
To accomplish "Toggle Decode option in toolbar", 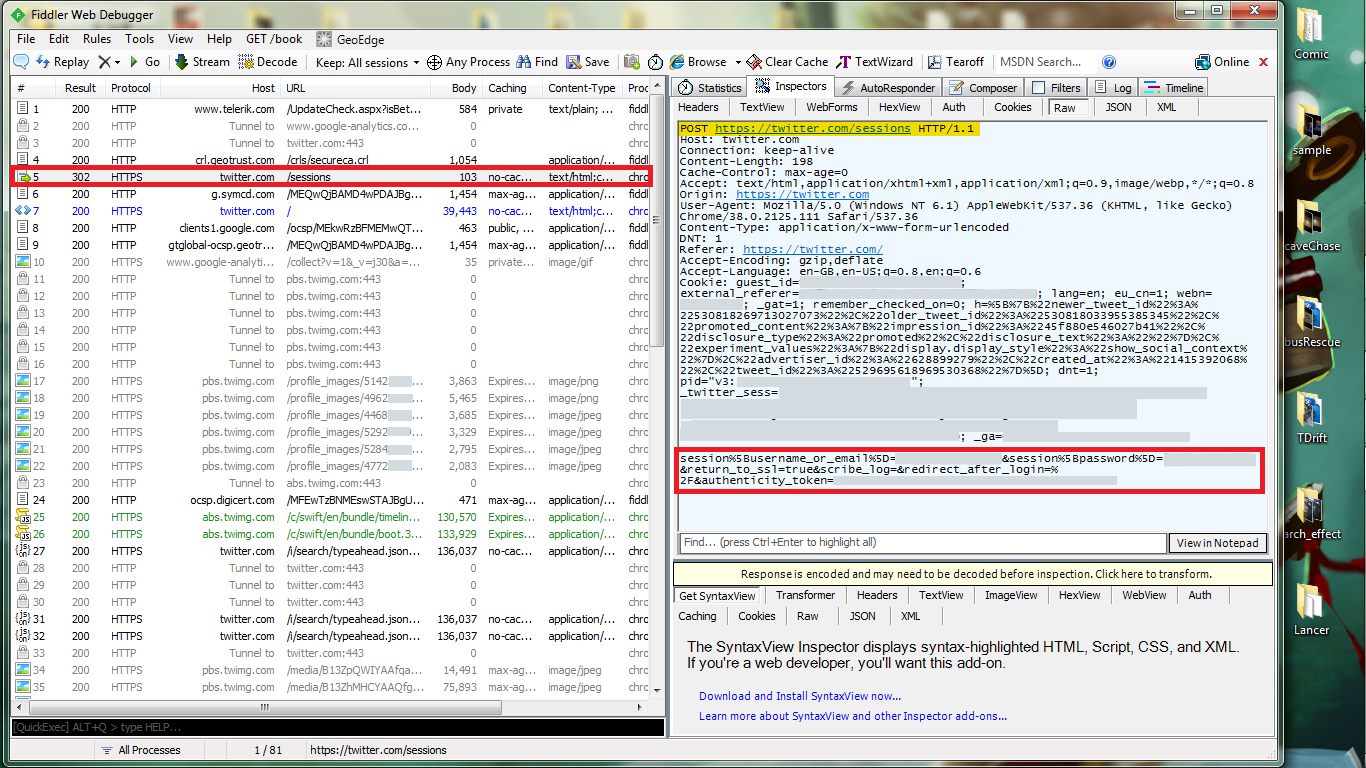I will tap(267, 62).
